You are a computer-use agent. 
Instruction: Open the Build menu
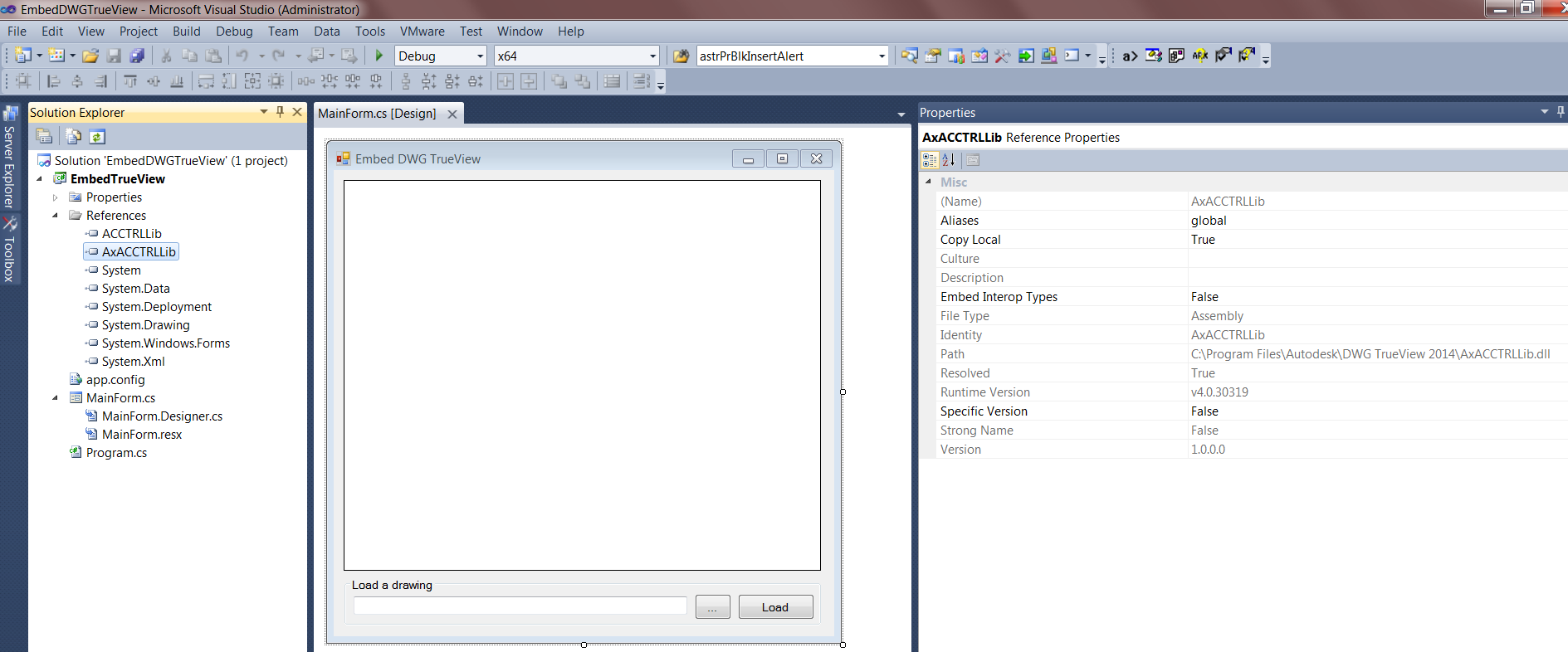tap(187, 32)
